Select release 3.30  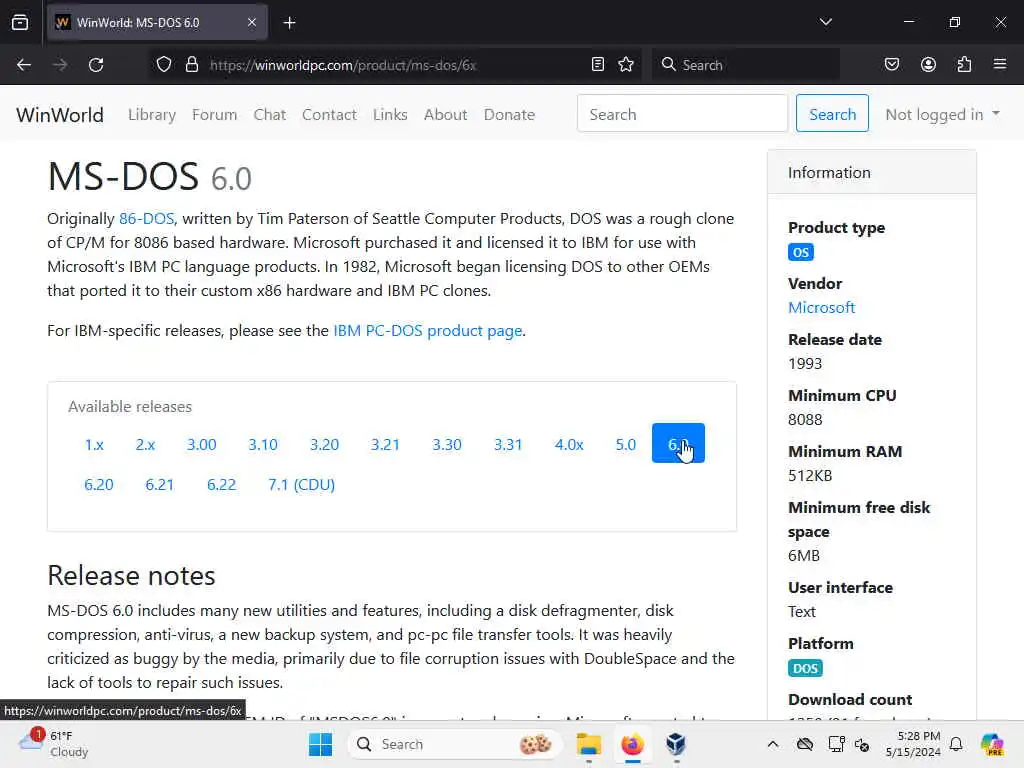(447, 444)
